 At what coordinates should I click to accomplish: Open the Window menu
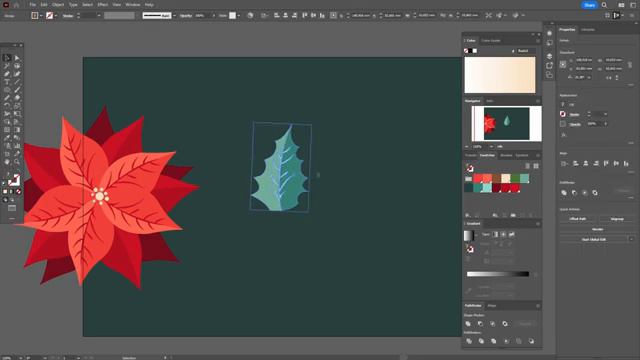pos(133,5)
